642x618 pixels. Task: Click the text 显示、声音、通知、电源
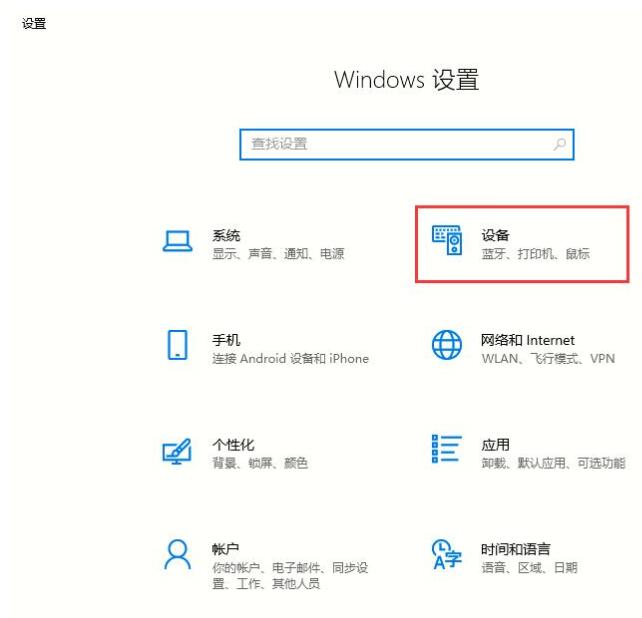tap(278, 254)
